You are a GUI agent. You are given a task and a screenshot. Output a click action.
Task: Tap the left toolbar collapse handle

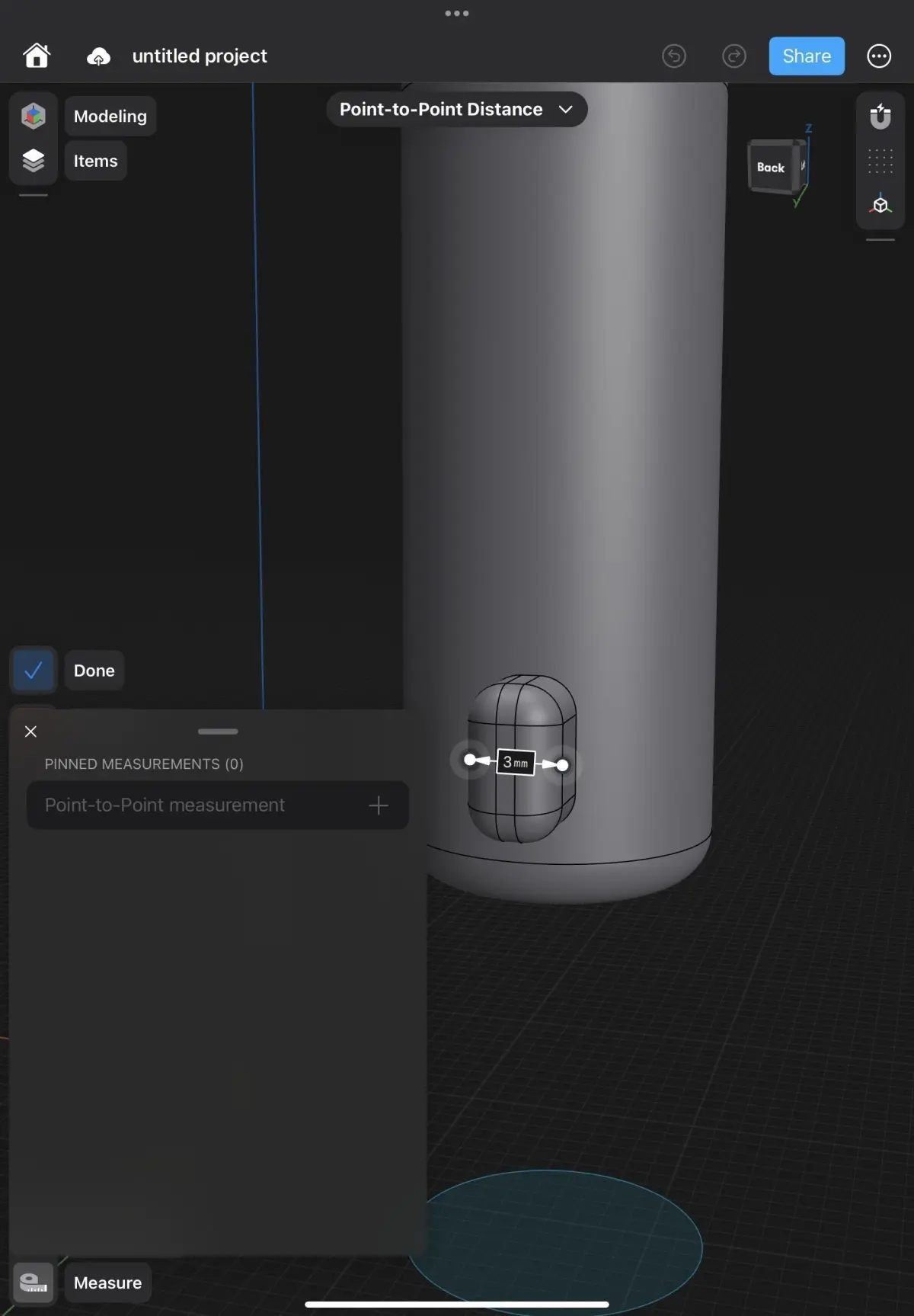tap(34, 195)
